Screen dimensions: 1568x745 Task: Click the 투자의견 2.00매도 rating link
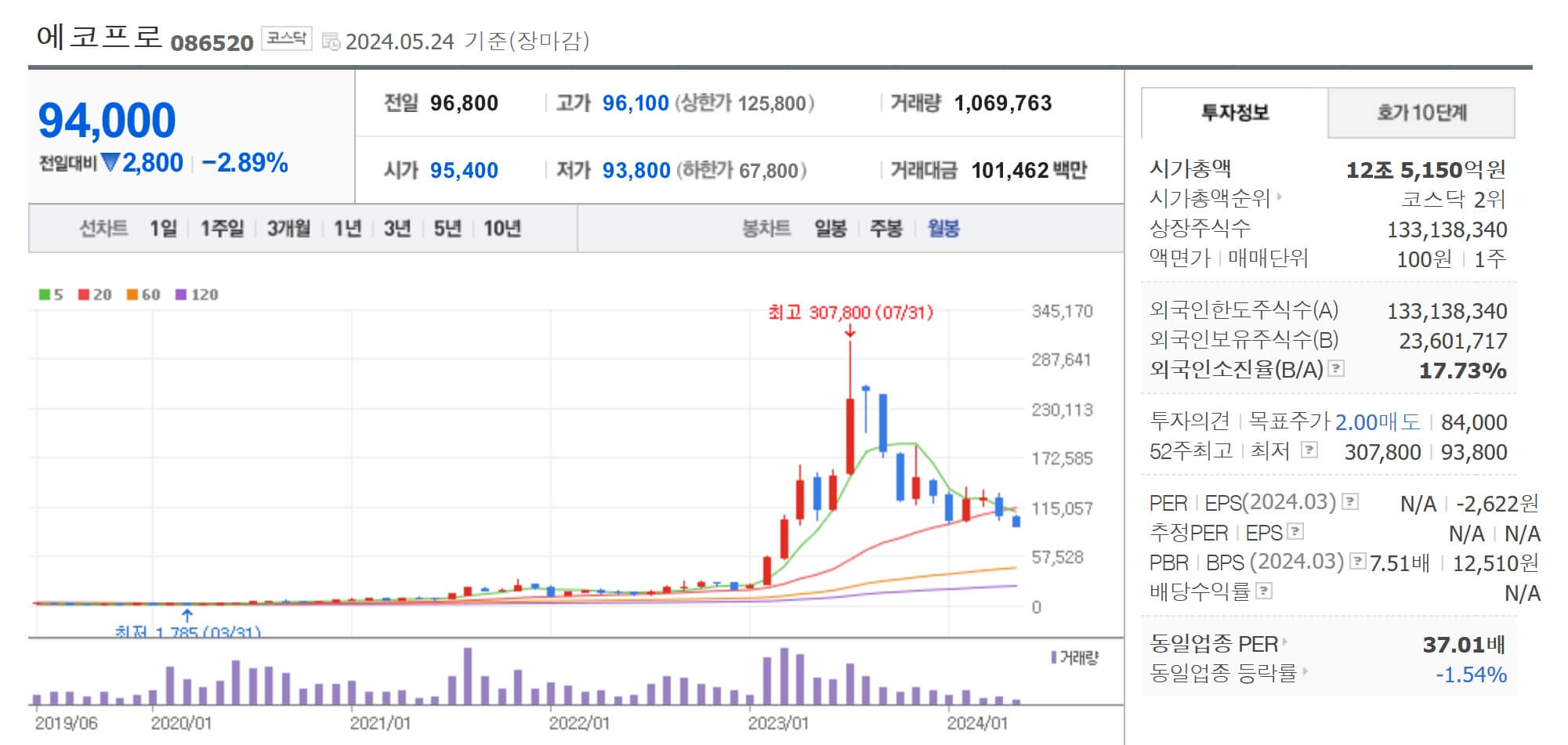tap(1378, 422)
